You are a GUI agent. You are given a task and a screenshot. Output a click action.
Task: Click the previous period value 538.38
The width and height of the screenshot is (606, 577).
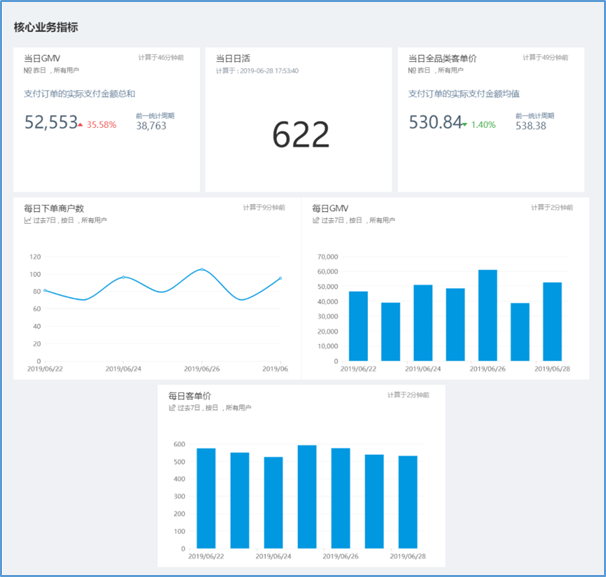[531, 126]
